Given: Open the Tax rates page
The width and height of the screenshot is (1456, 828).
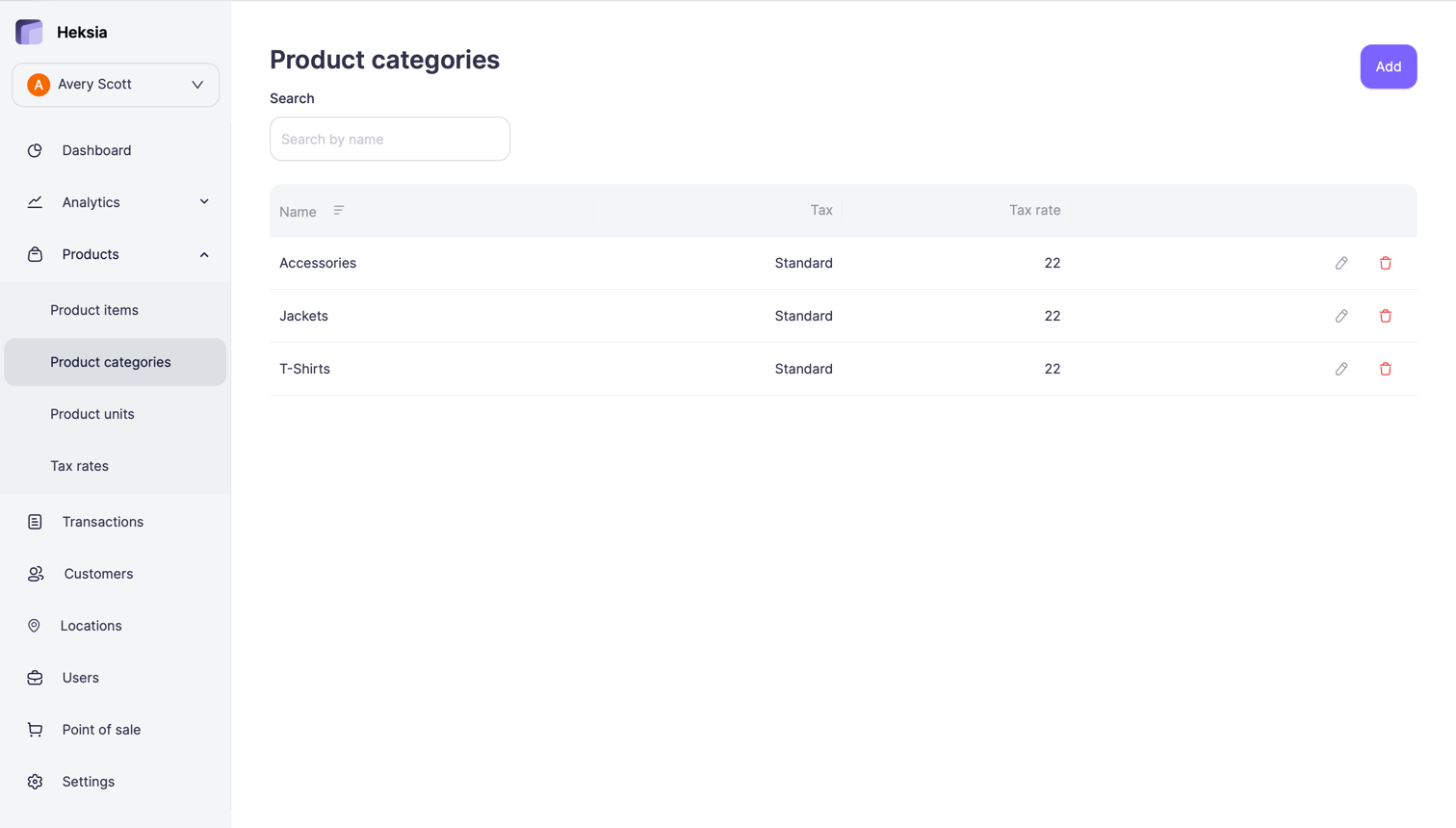Looking at the screenshot, I should (x=78, y=465).
